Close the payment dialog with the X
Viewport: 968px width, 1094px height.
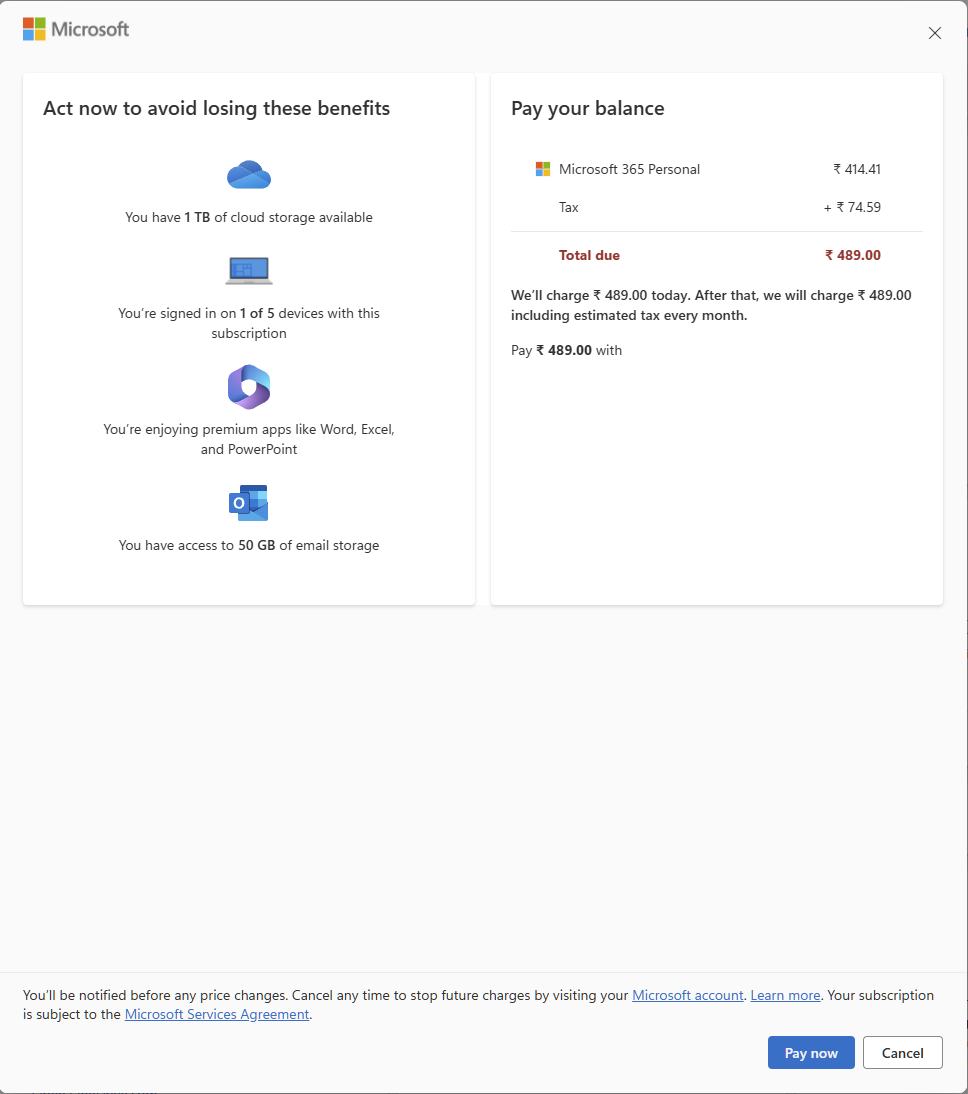tap(935, 33)
